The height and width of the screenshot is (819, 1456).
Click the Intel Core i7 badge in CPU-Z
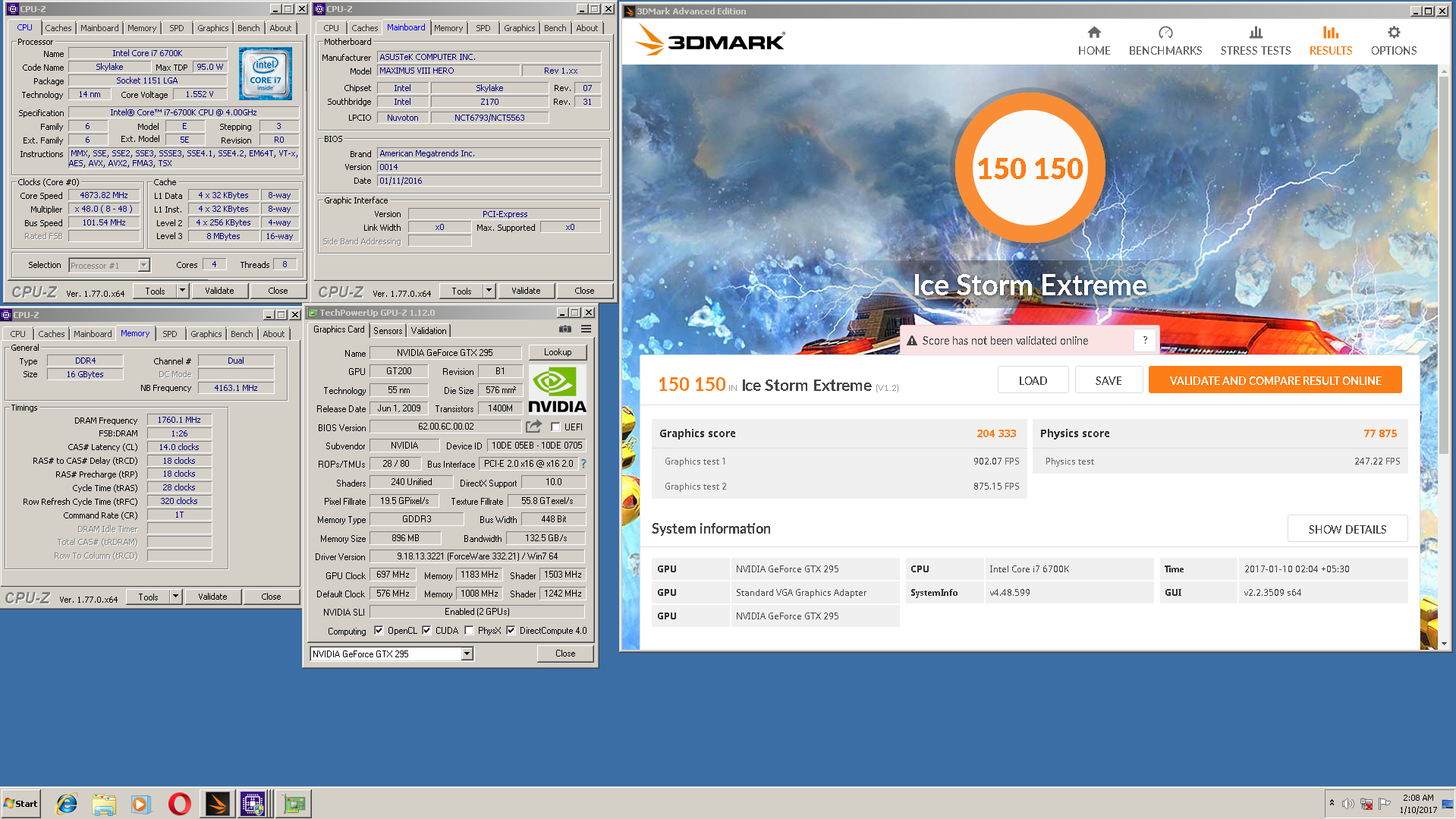265,74
